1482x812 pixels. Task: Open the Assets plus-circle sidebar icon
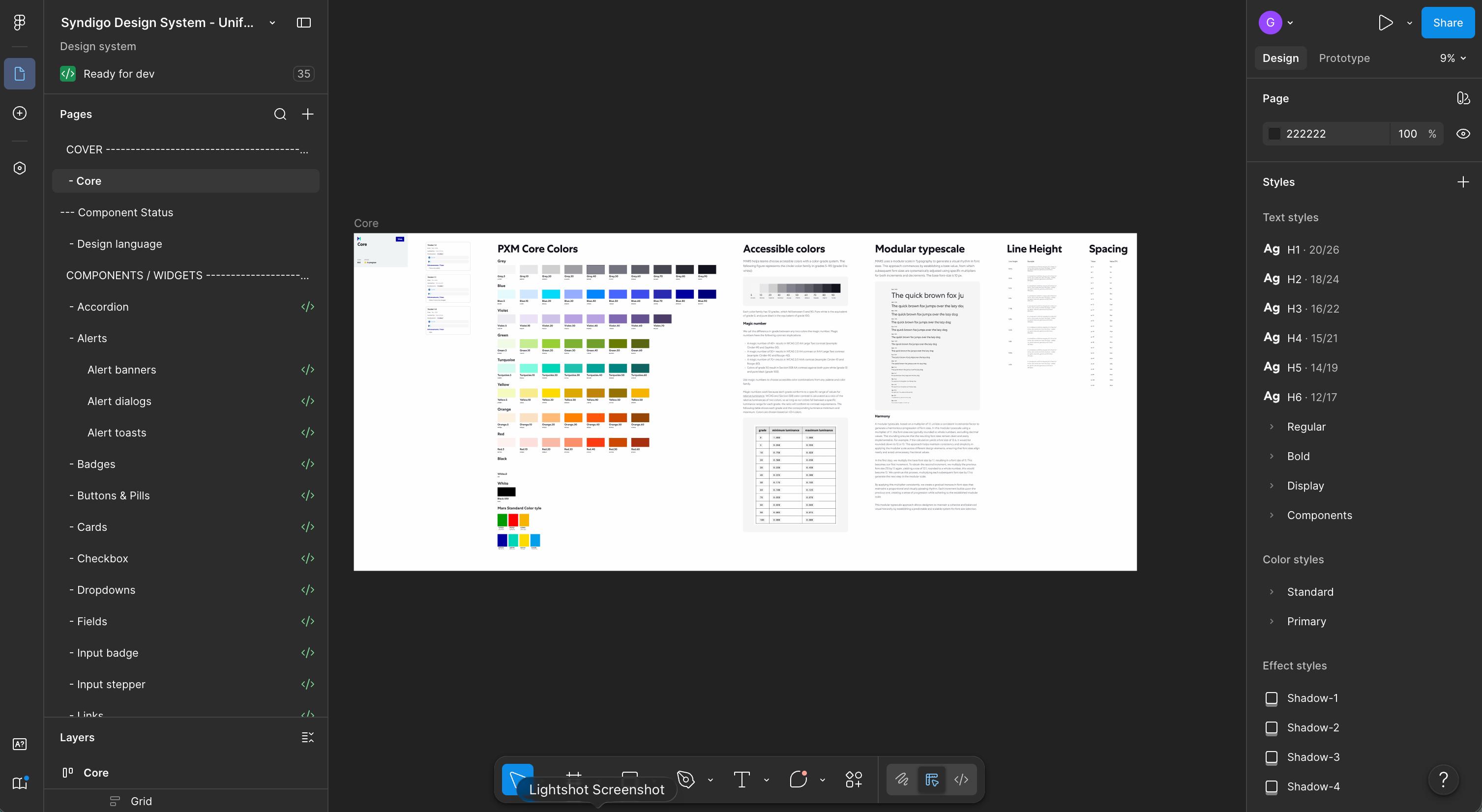[x=20, y=113]
